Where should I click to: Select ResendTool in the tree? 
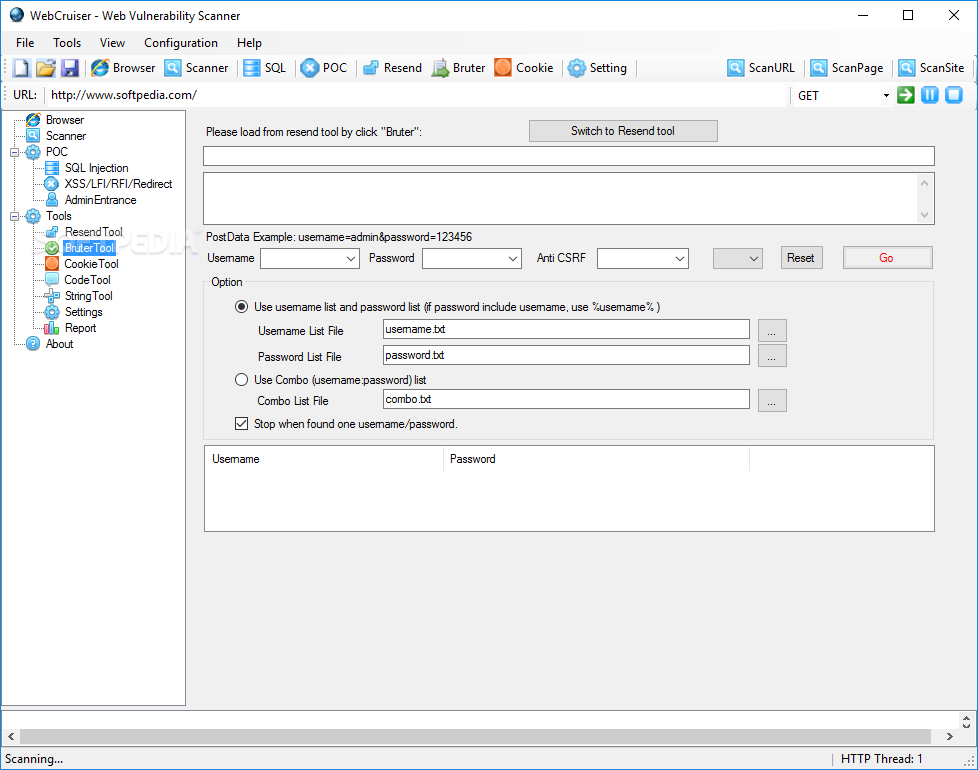click(94, 232)
